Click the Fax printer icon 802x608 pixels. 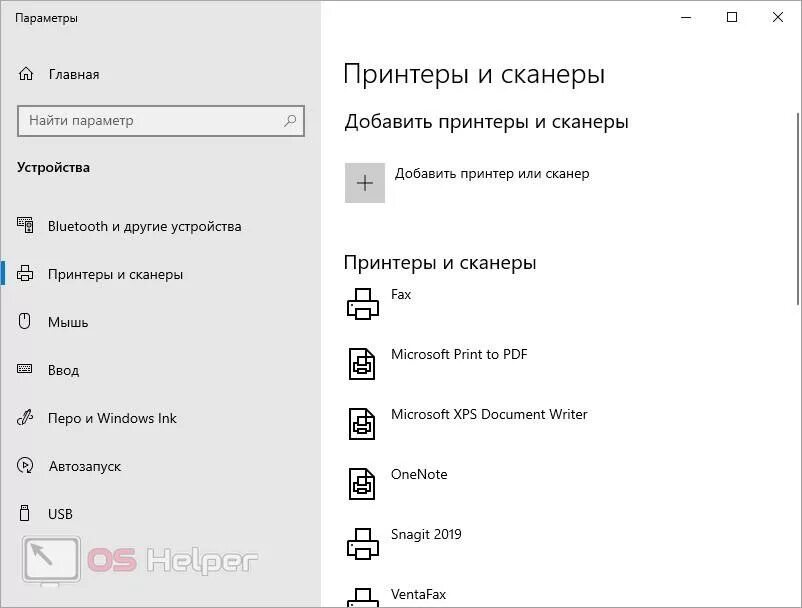[363, 304]
